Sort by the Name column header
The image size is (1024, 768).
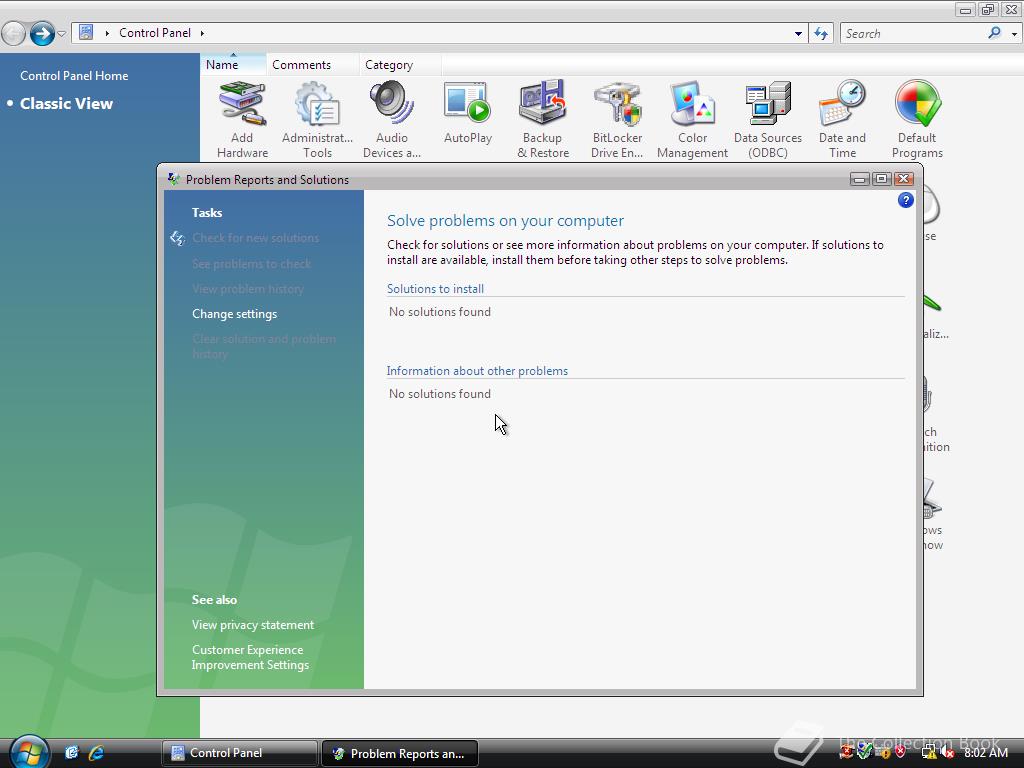pyautogui.click(x=233, y=65)
